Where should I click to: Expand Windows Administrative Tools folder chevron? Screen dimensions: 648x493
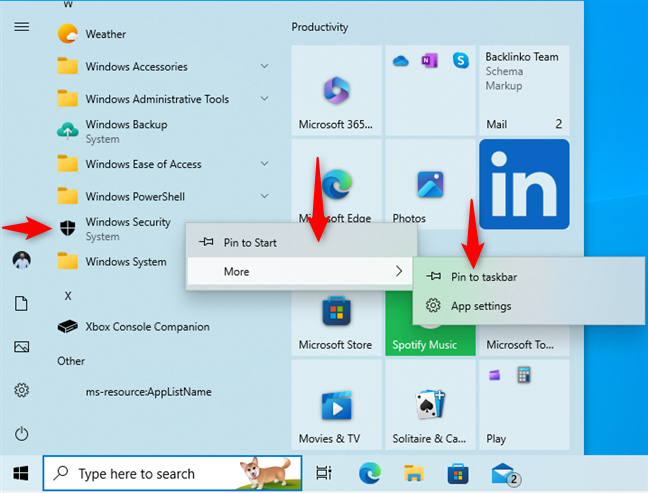[x=264, y=99]
